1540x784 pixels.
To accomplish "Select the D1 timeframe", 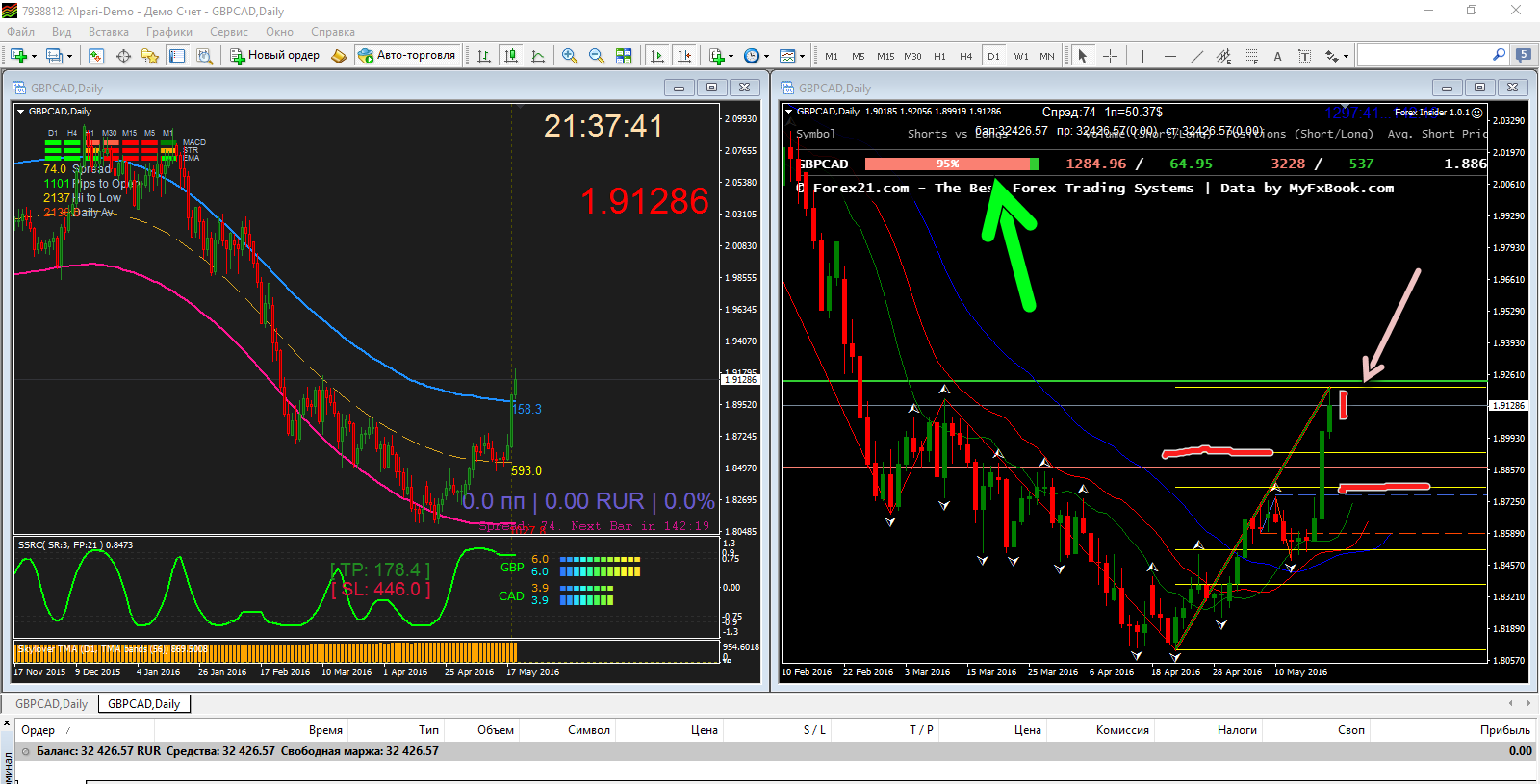I will coord(993,56).
